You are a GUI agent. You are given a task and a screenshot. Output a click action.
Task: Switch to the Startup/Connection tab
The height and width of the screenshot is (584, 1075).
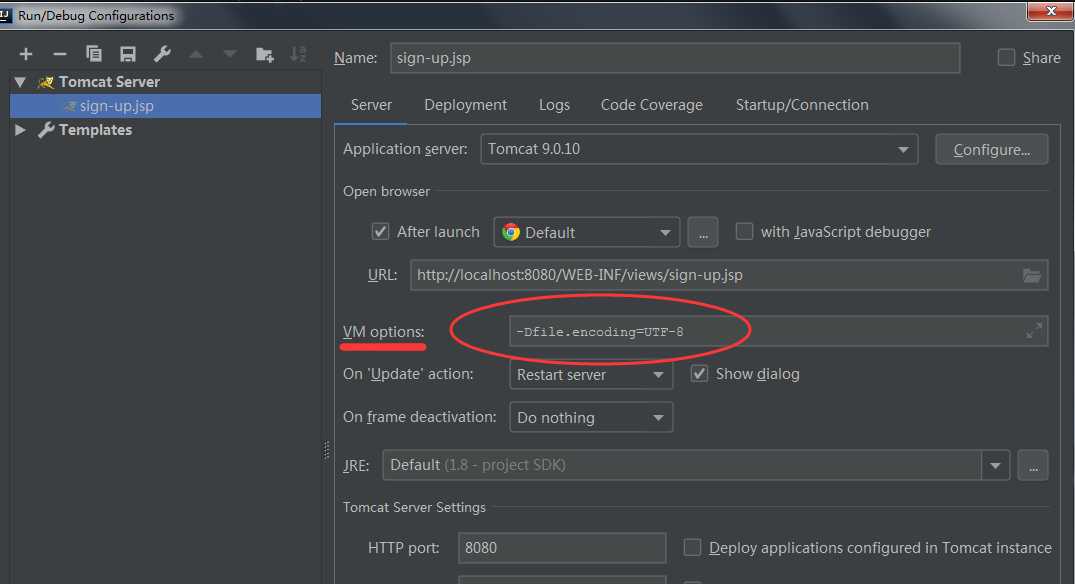801,105
